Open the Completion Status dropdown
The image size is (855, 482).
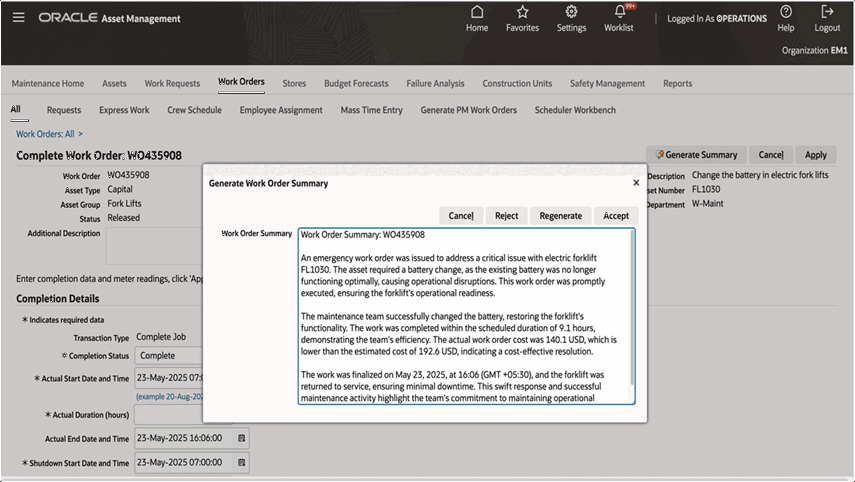169,356
